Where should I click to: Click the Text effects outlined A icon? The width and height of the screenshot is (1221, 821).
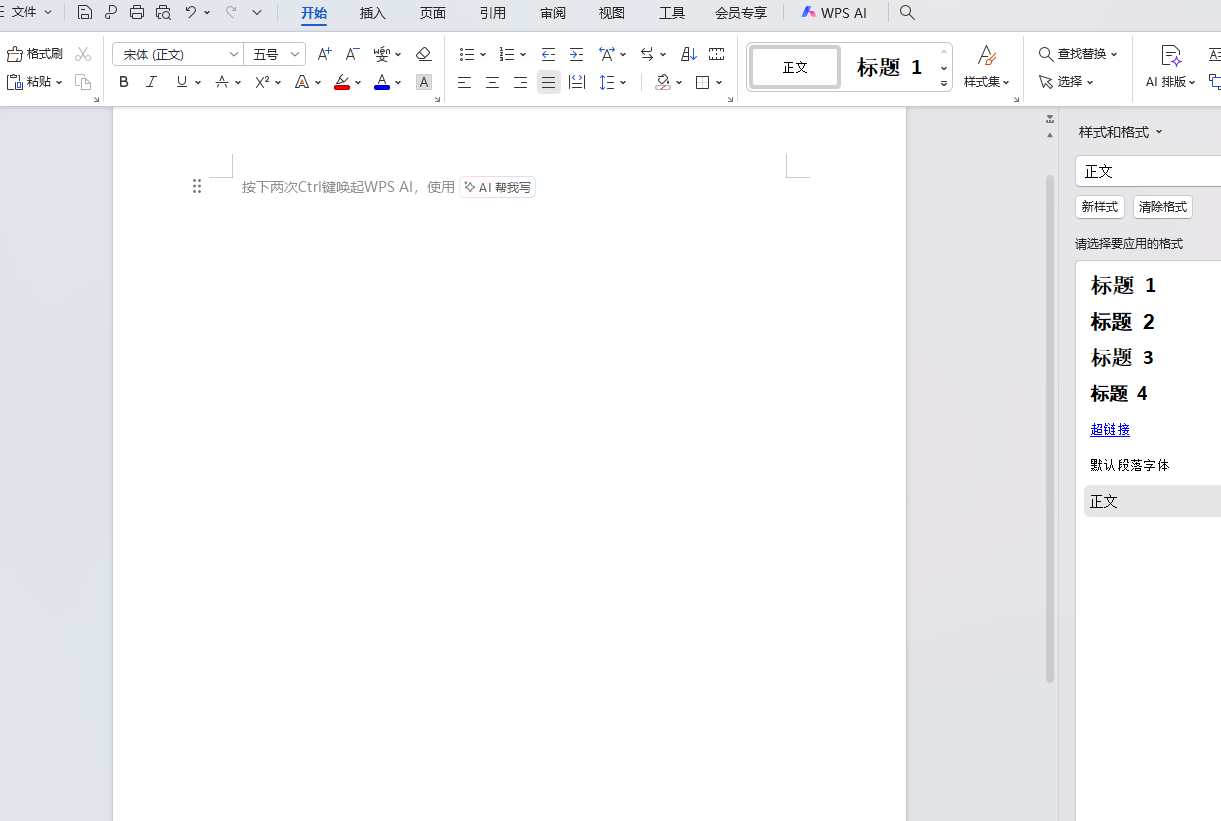(x=302, y=82)
